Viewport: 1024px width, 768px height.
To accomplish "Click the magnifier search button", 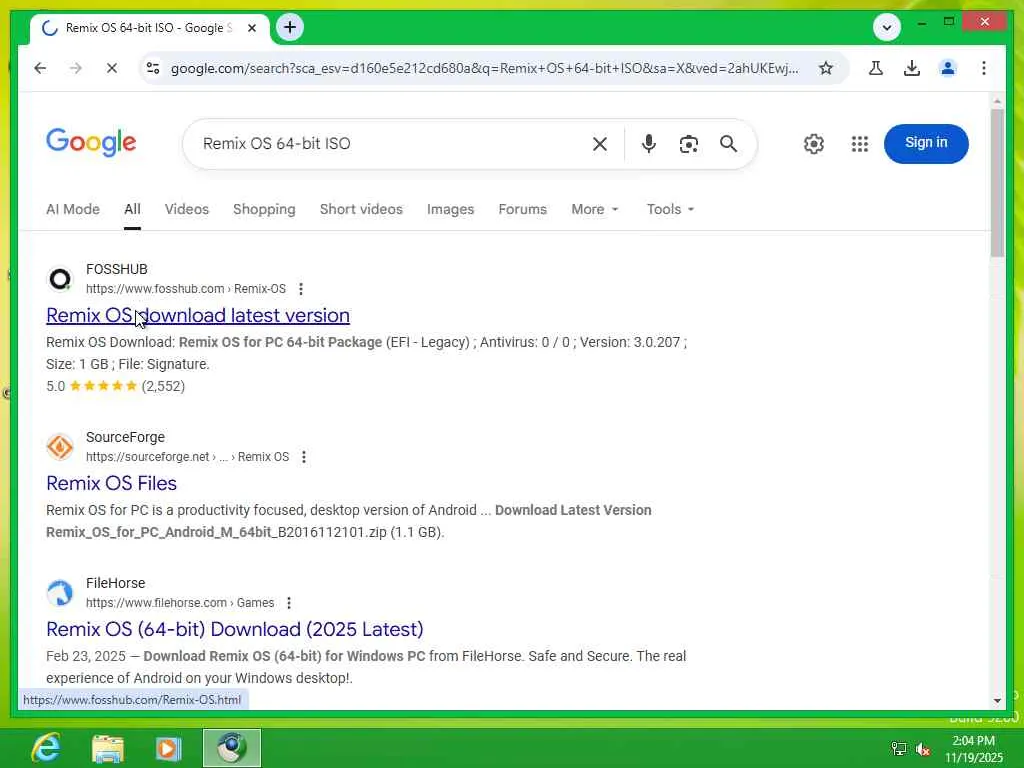I will click(729, 144).
